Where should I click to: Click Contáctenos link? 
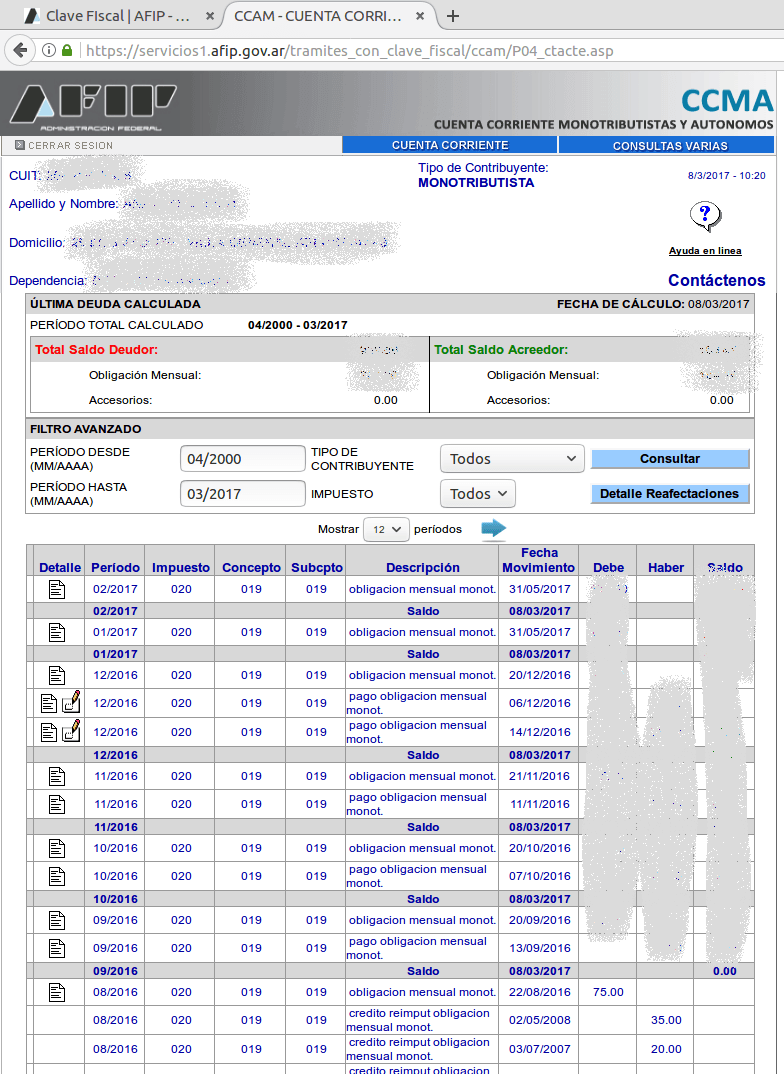pyautogui.click(x=717, y=280)
